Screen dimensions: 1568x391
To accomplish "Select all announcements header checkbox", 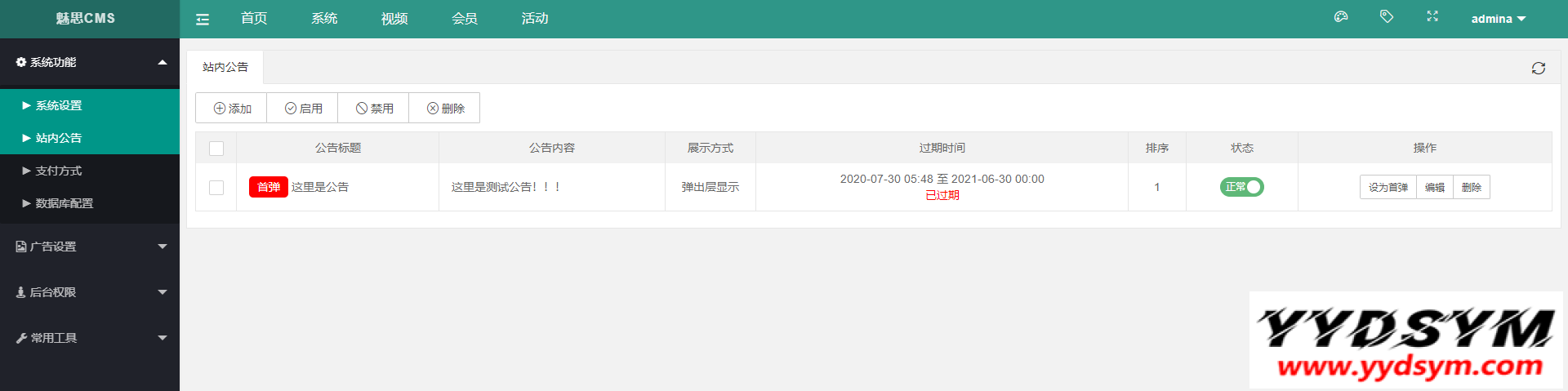I will pyautogui.click(x=216, y=149).
